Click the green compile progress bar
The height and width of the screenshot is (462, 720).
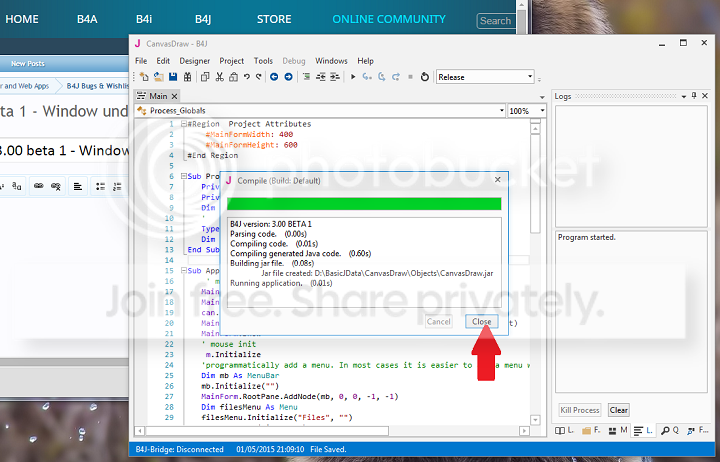click(364, 204)
